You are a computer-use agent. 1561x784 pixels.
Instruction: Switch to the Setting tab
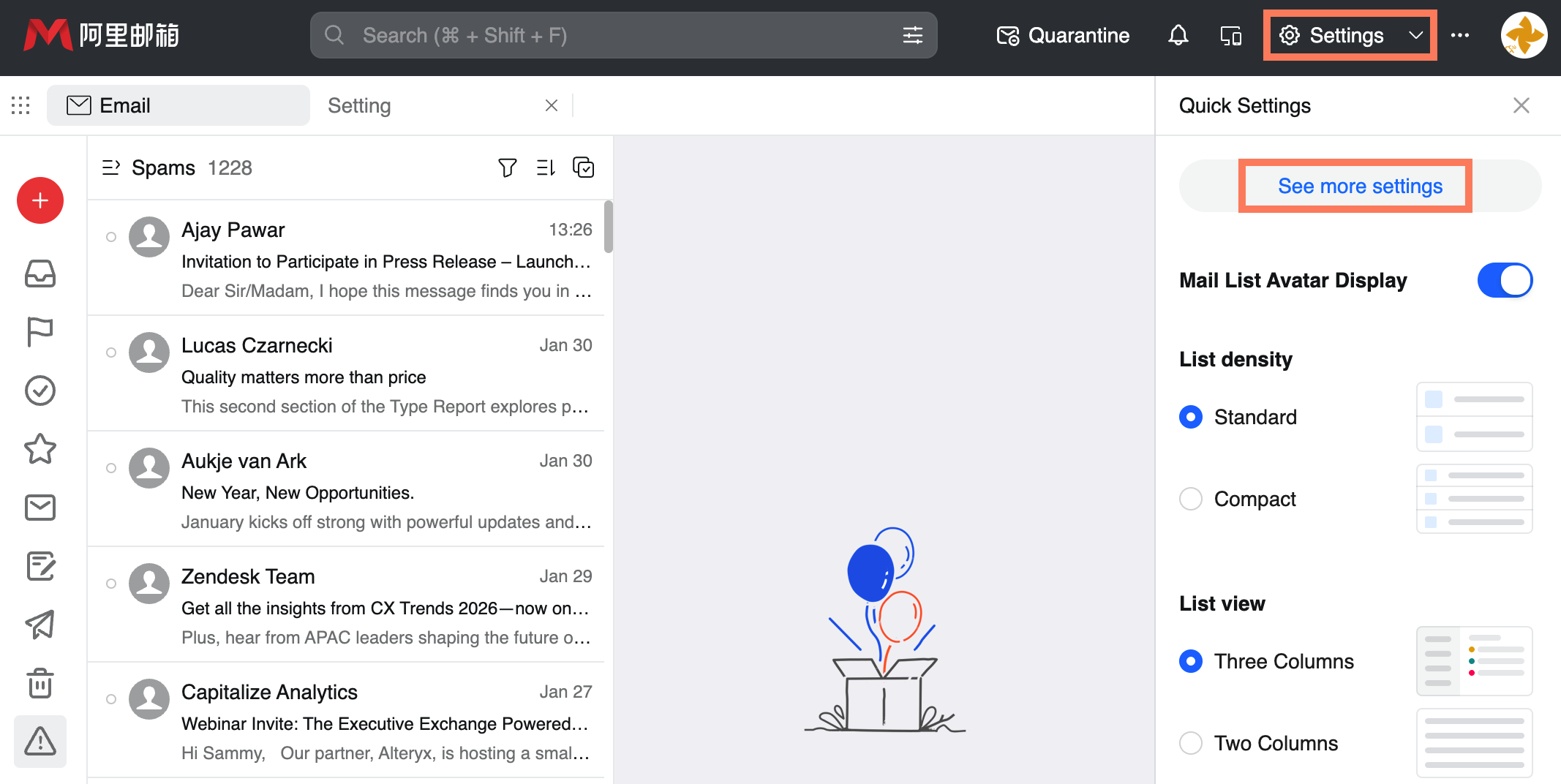pyautogui.click(x=359, y=105)
